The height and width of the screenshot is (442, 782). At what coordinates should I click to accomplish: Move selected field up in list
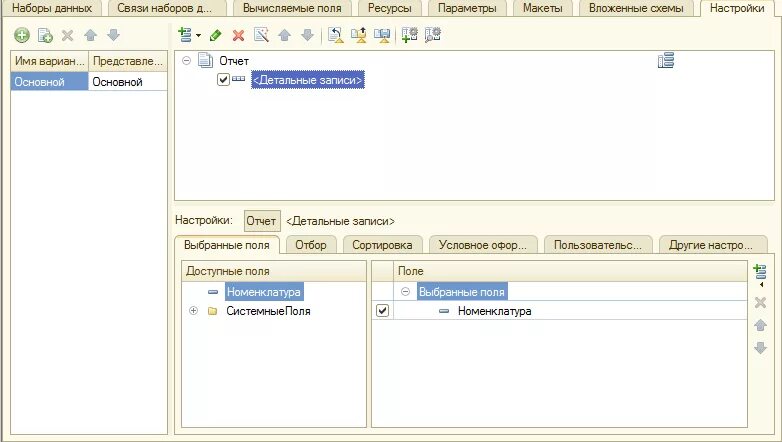tap(760, 325)
